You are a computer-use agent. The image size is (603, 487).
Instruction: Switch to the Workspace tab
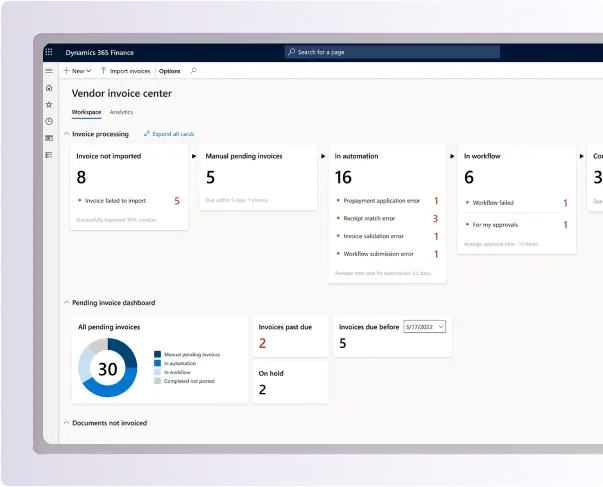click(x=87, y=112)
